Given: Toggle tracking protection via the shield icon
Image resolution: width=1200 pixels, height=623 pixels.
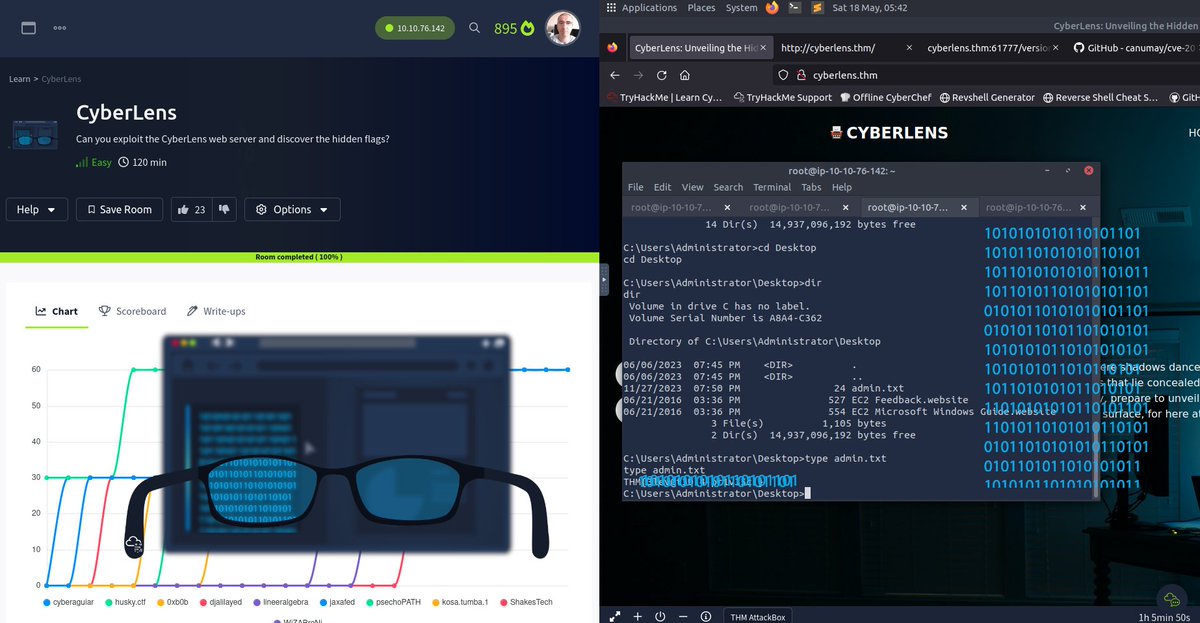Looking at the screenshot, I should [783, 74].
